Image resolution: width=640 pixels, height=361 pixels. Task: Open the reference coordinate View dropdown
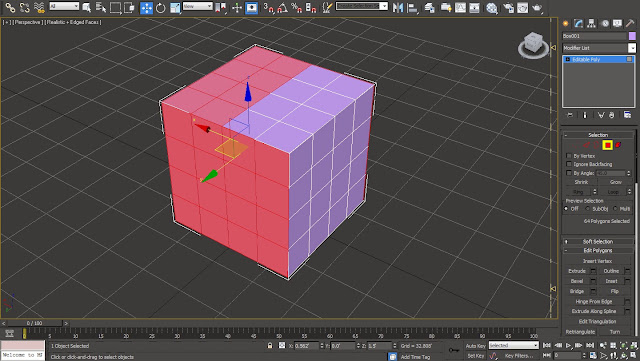point(198,6)
